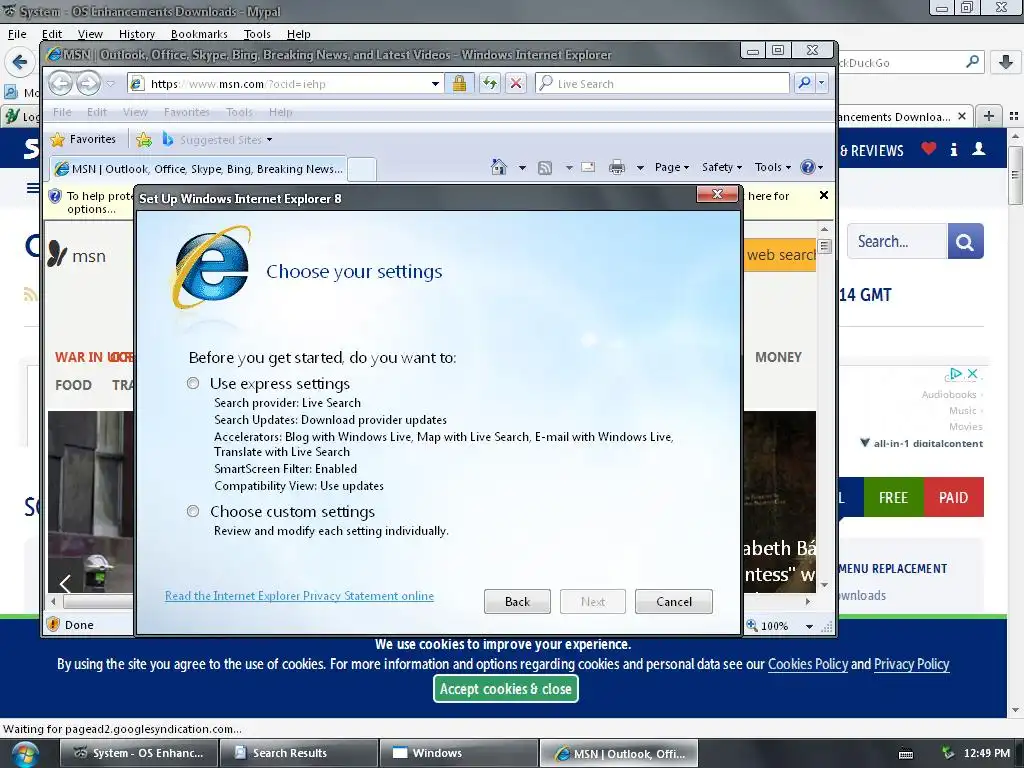Image resolution: width=1024 pixels, height=768 pixels.
Task: Open the IE Favorites star button
Action: 83,139
